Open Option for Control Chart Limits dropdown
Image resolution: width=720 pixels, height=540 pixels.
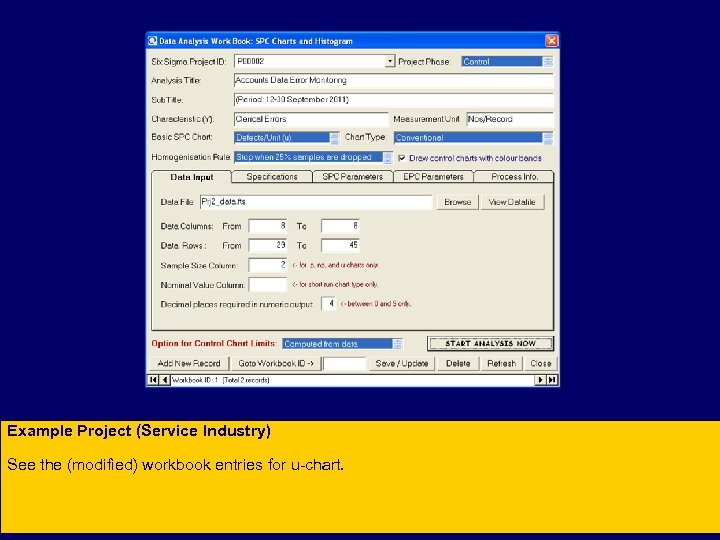[398, 344]
